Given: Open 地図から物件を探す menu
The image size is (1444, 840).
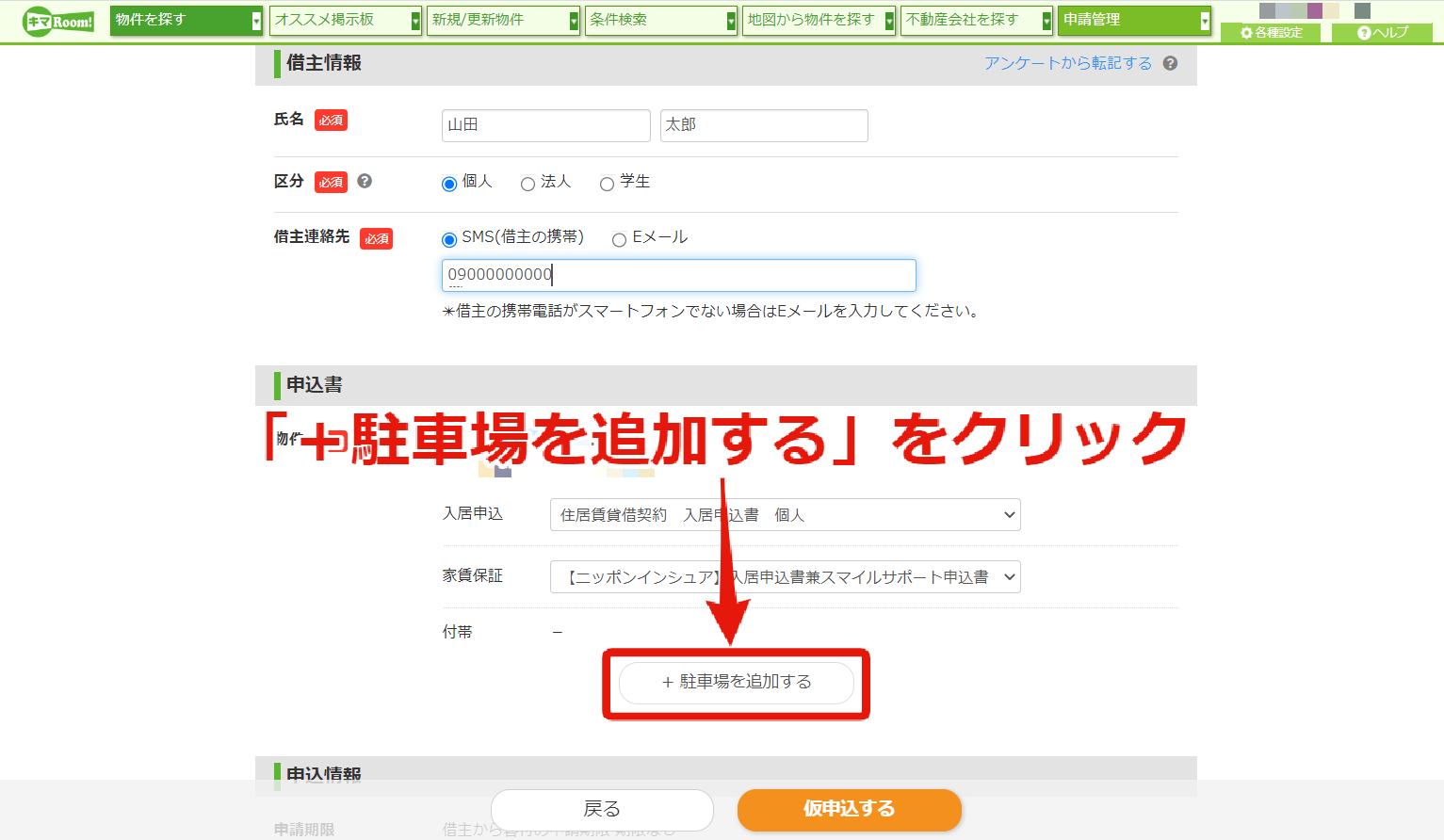Looking at the screenshot, I should tap(819, 21).
